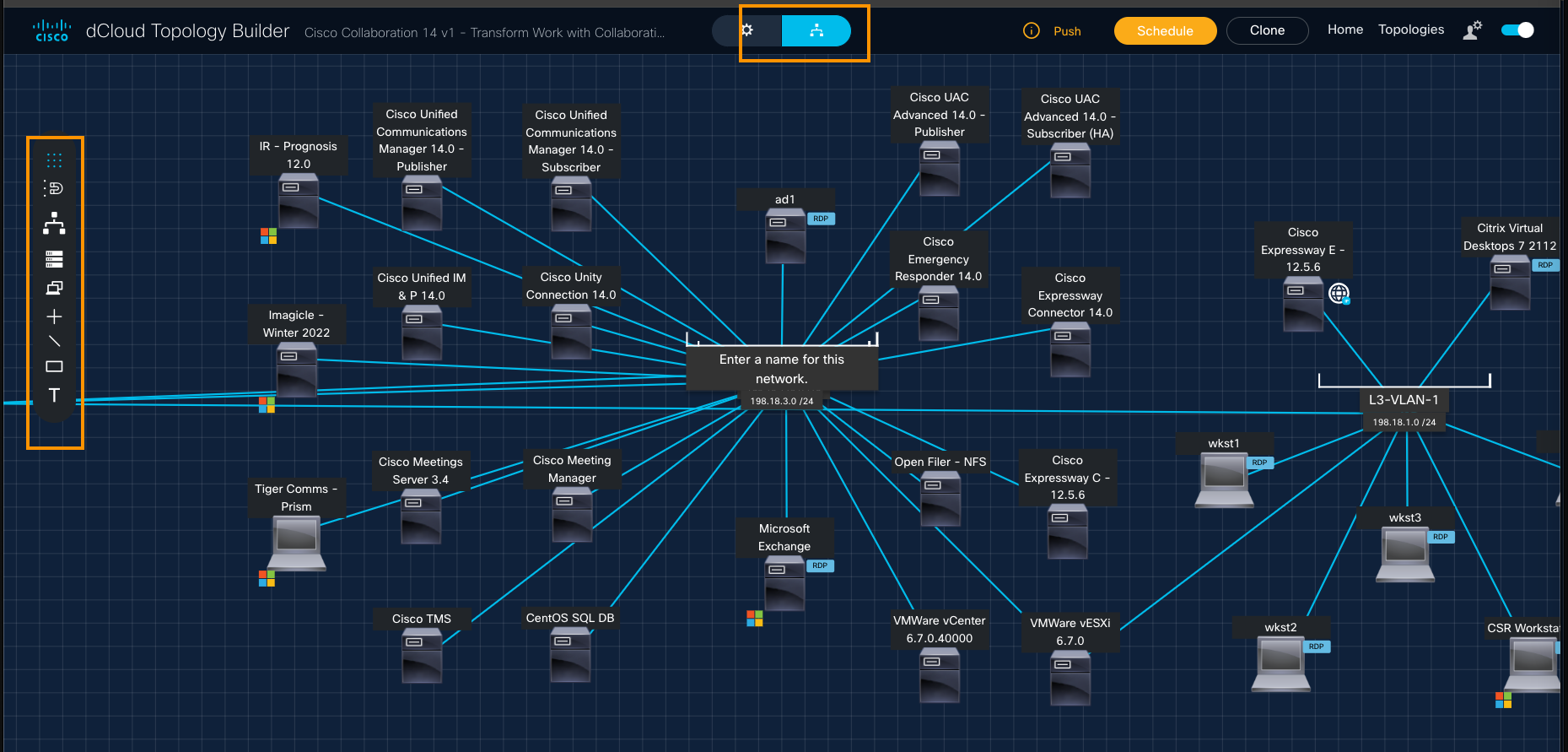Click the Cisco logo
Screen dimensions: 1568x752
coord(51,31)
